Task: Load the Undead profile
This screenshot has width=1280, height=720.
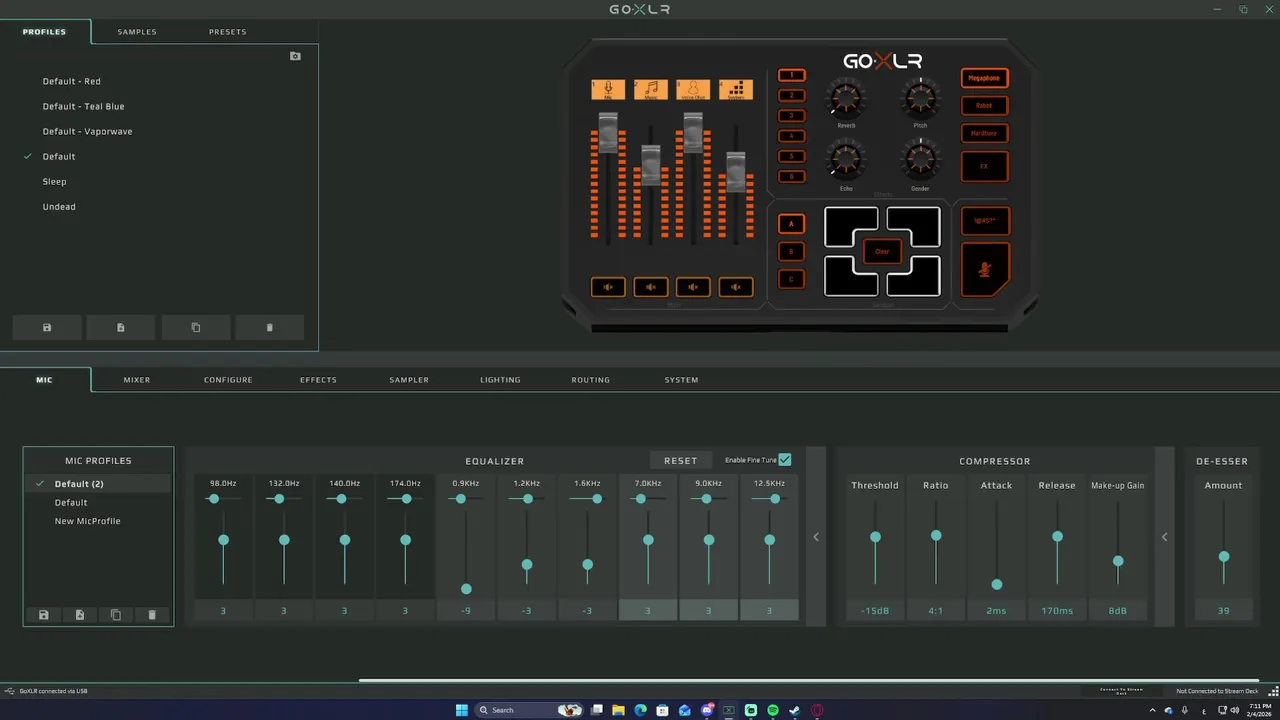Action: [x=59, y=207]
